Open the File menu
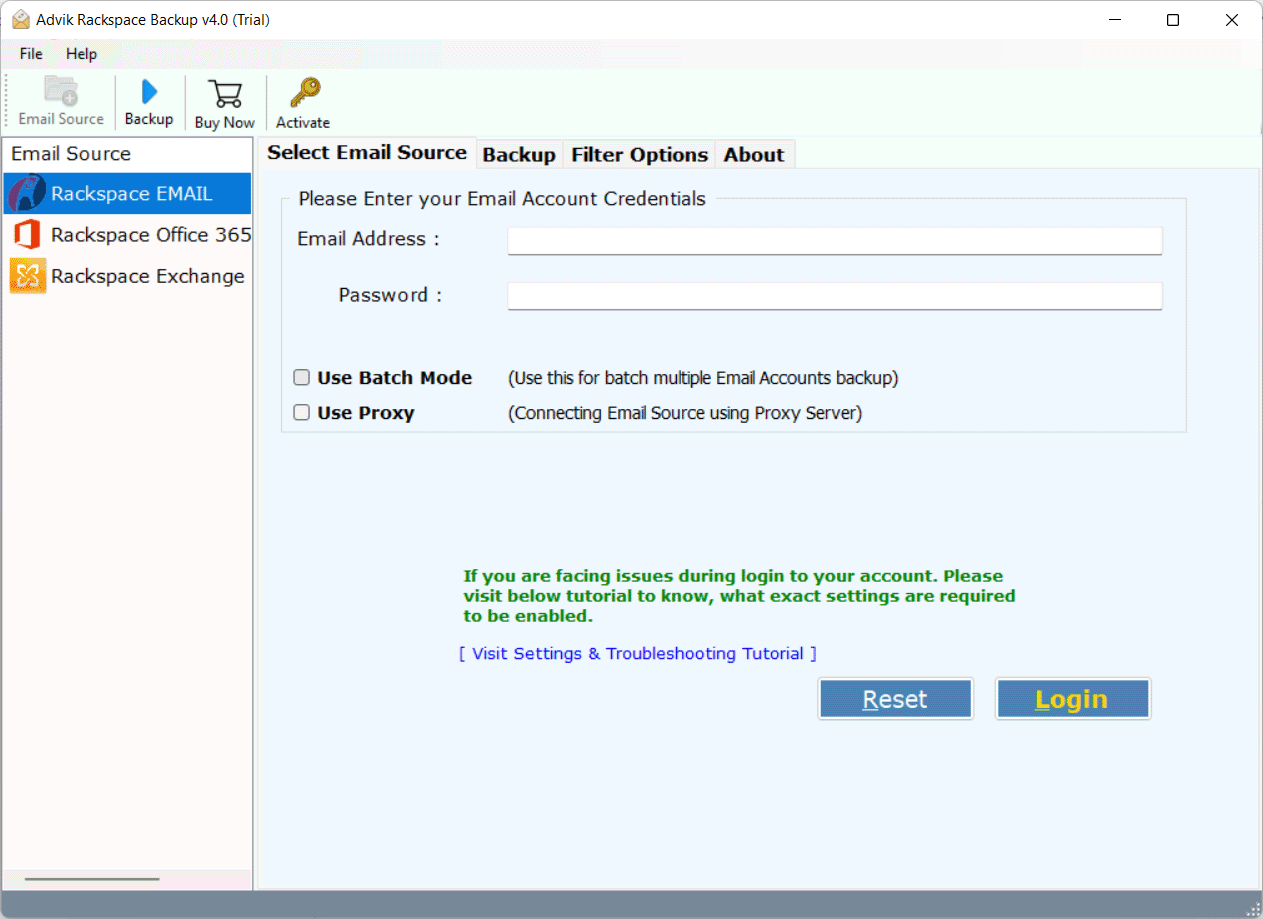The image size is (1263, 919). (x=31, y=54)
